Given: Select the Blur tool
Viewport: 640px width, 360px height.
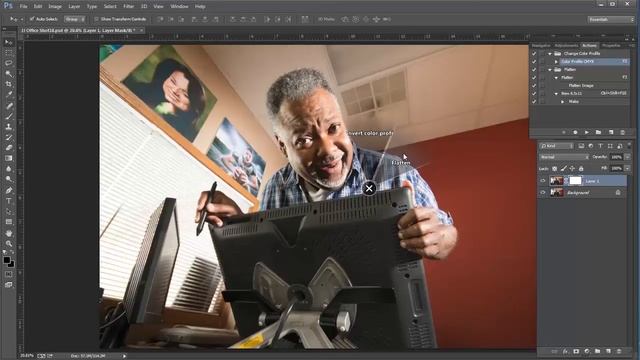Looking at the screenshot, I should [x=8, y=169].
